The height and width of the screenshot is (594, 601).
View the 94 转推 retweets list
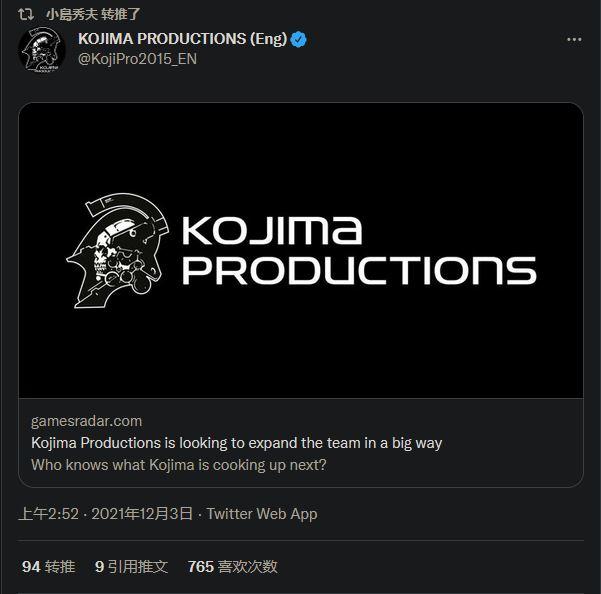(48, 566)
